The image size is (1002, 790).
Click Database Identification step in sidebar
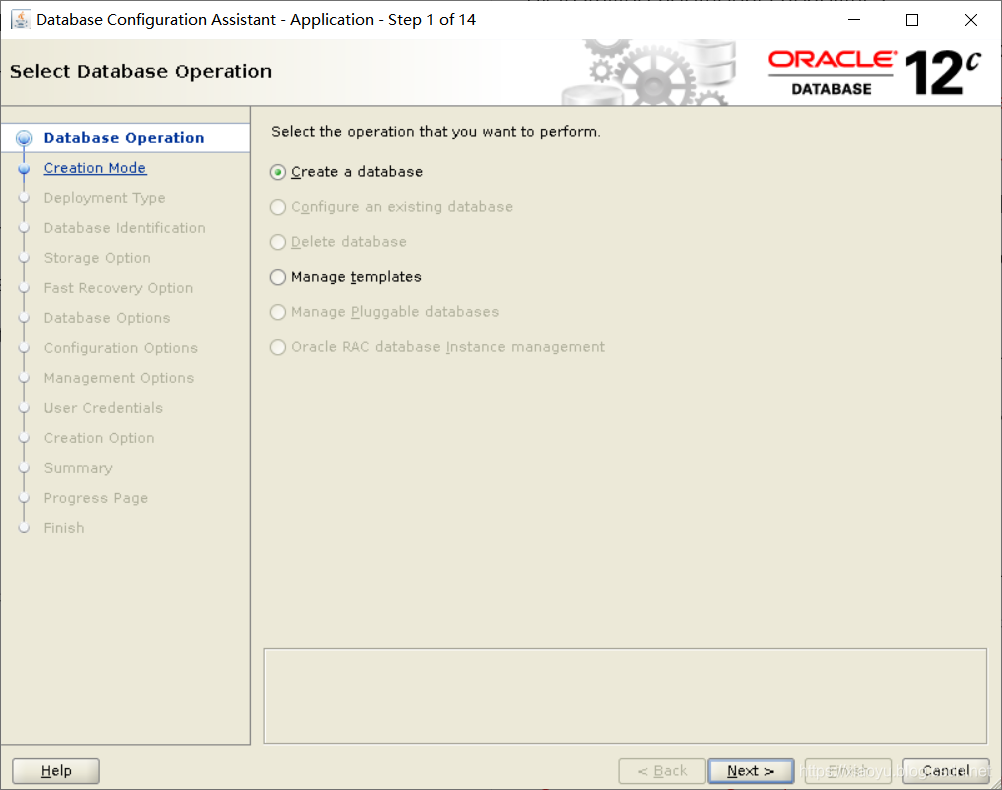pyautogui.click(x=125, y=228)
